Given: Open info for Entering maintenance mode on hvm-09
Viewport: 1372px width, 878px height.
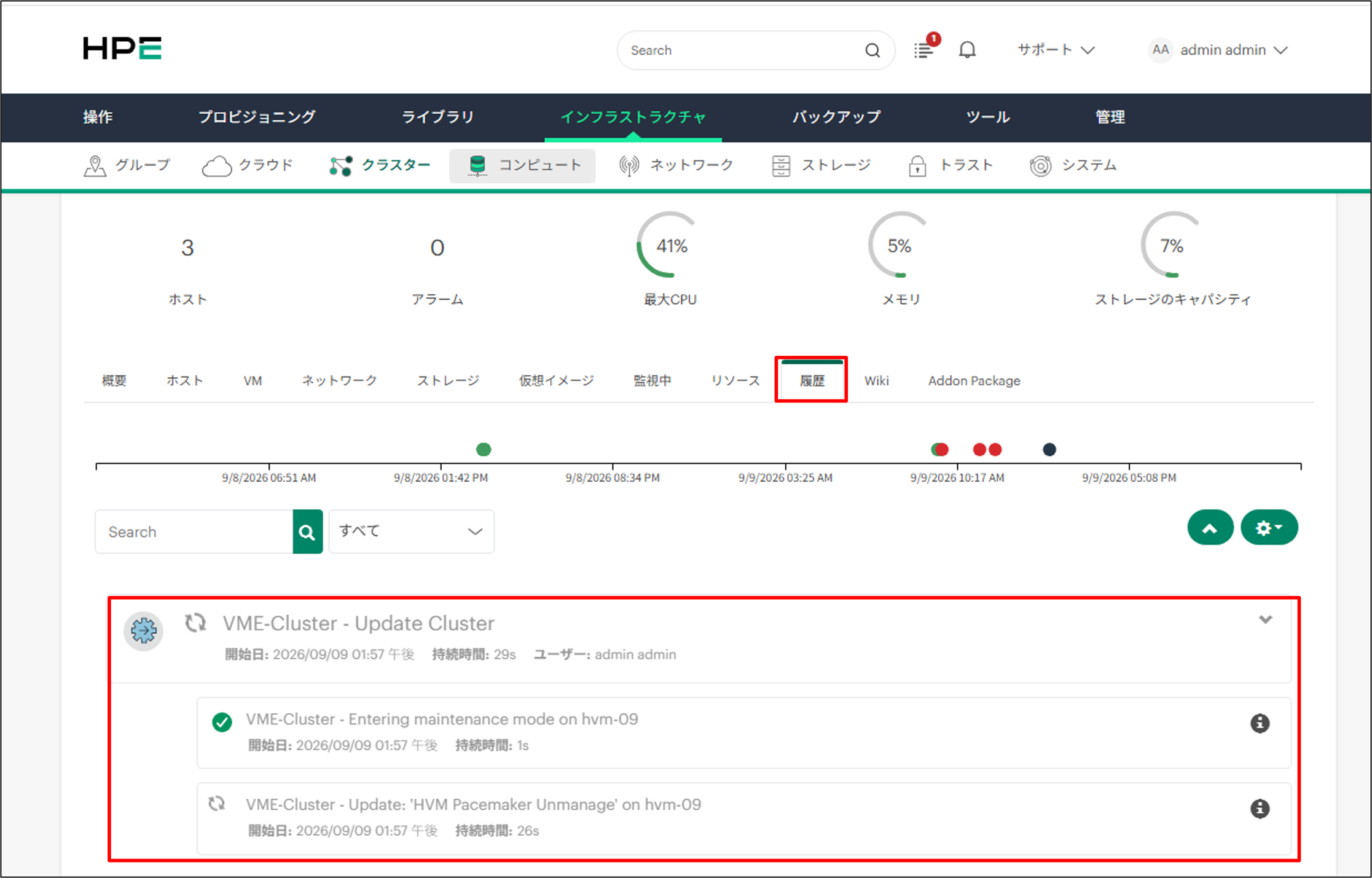Looking at the screenshot, I should pyautogui.click(x=1260, y=723).
